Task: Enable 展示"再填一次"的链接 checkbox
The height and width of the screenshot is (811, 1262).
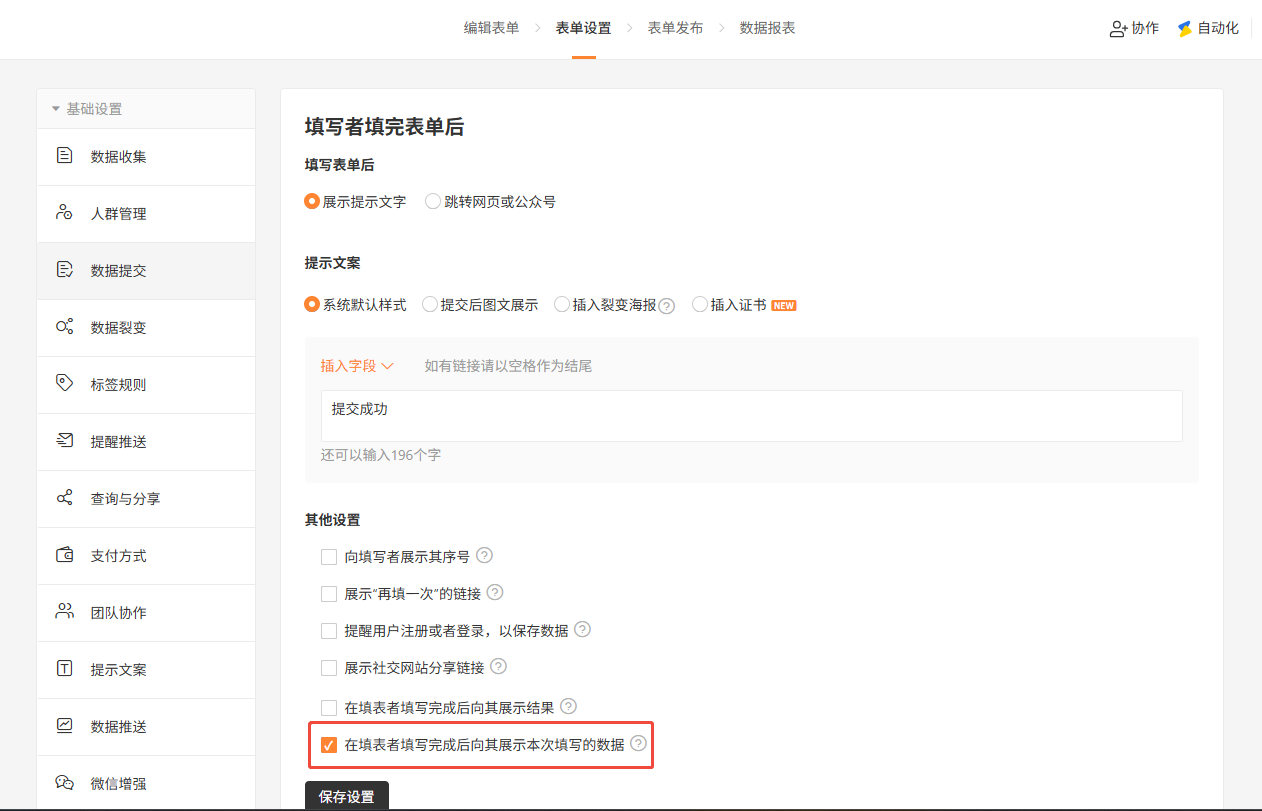Action: coord(329,594)
